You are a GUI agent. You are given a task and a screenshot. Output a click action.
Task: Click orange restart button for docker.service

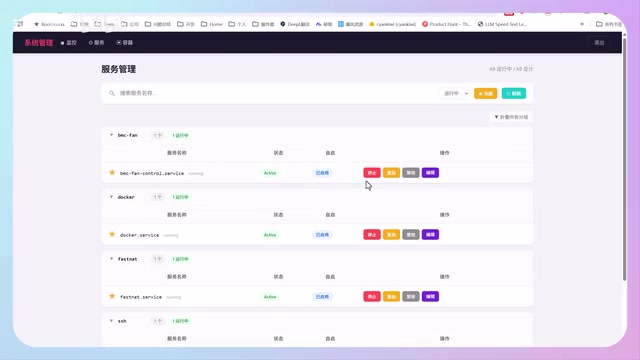[x=391, y=235]
